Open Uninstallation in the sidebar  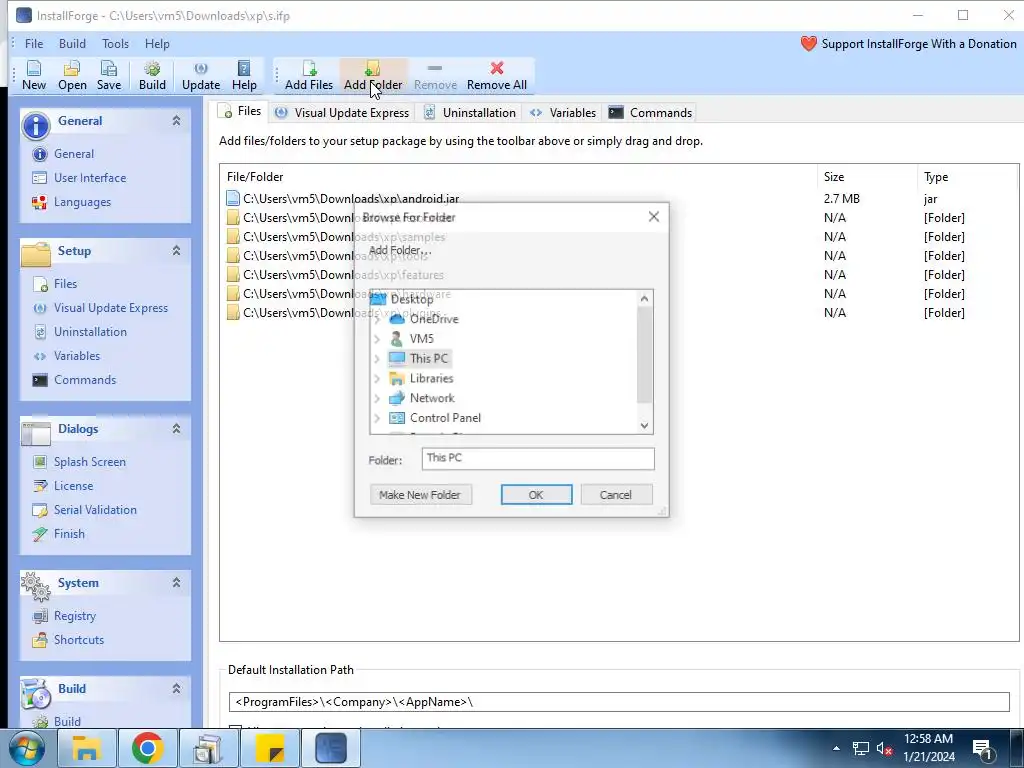(90, 332)
